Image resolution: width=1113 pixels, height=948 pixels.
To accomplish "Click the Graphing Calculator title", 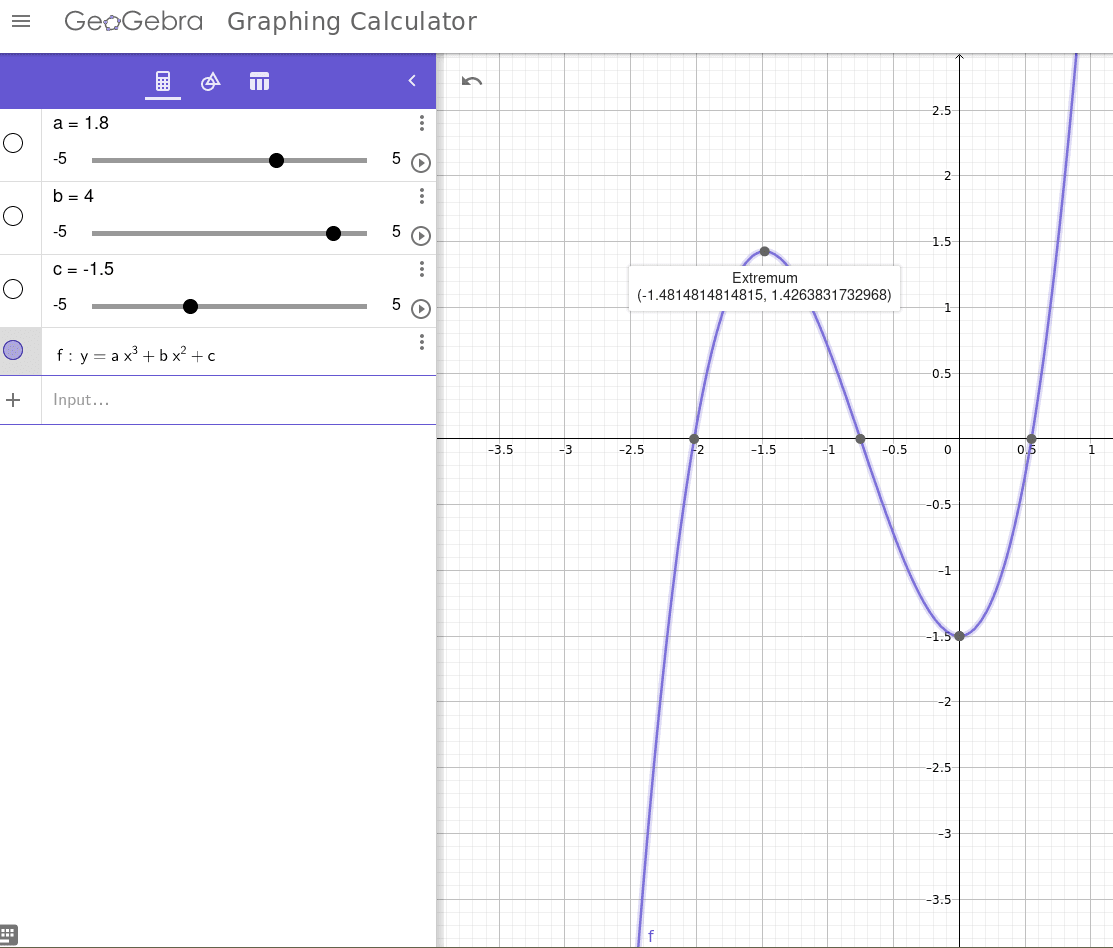I will tap(352, 21).
